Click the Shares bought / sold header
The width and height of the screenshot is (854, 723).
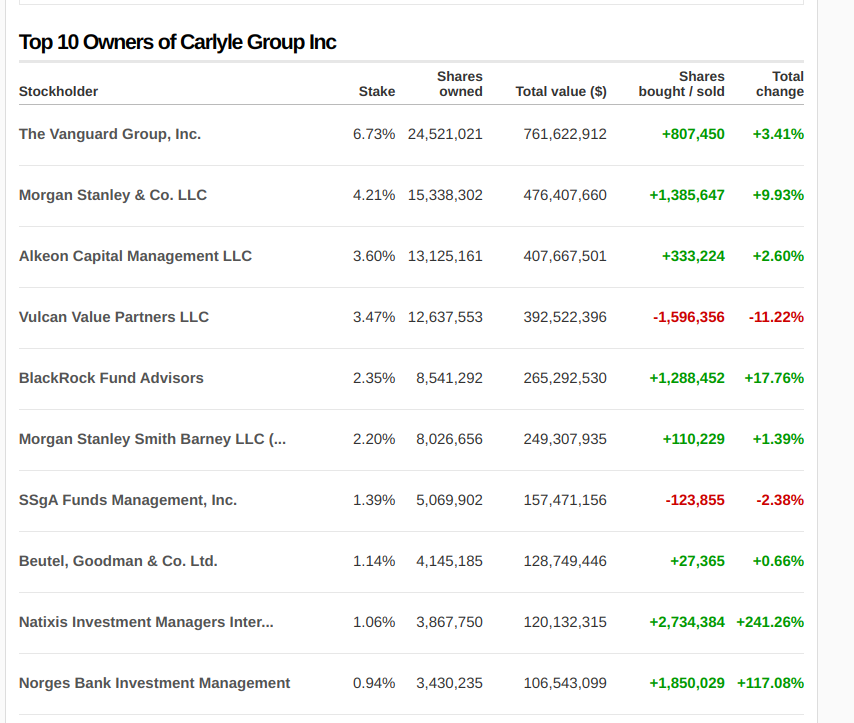pyautogui.click(x=681, y=84)
